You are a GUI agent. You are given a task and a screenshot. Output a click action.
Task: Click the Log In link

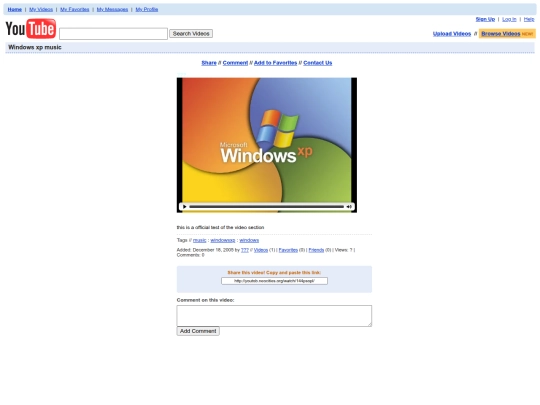(x=509, y=19)
